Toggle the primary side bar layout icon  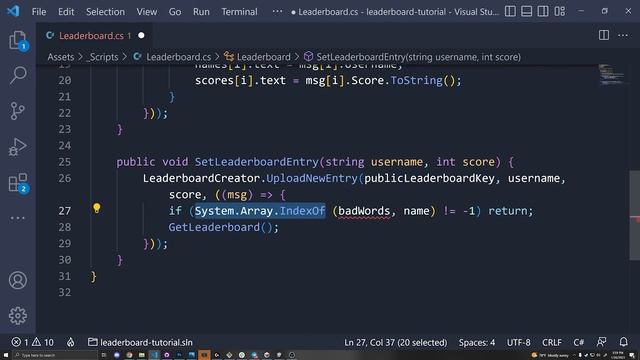[x=510, y=11]
